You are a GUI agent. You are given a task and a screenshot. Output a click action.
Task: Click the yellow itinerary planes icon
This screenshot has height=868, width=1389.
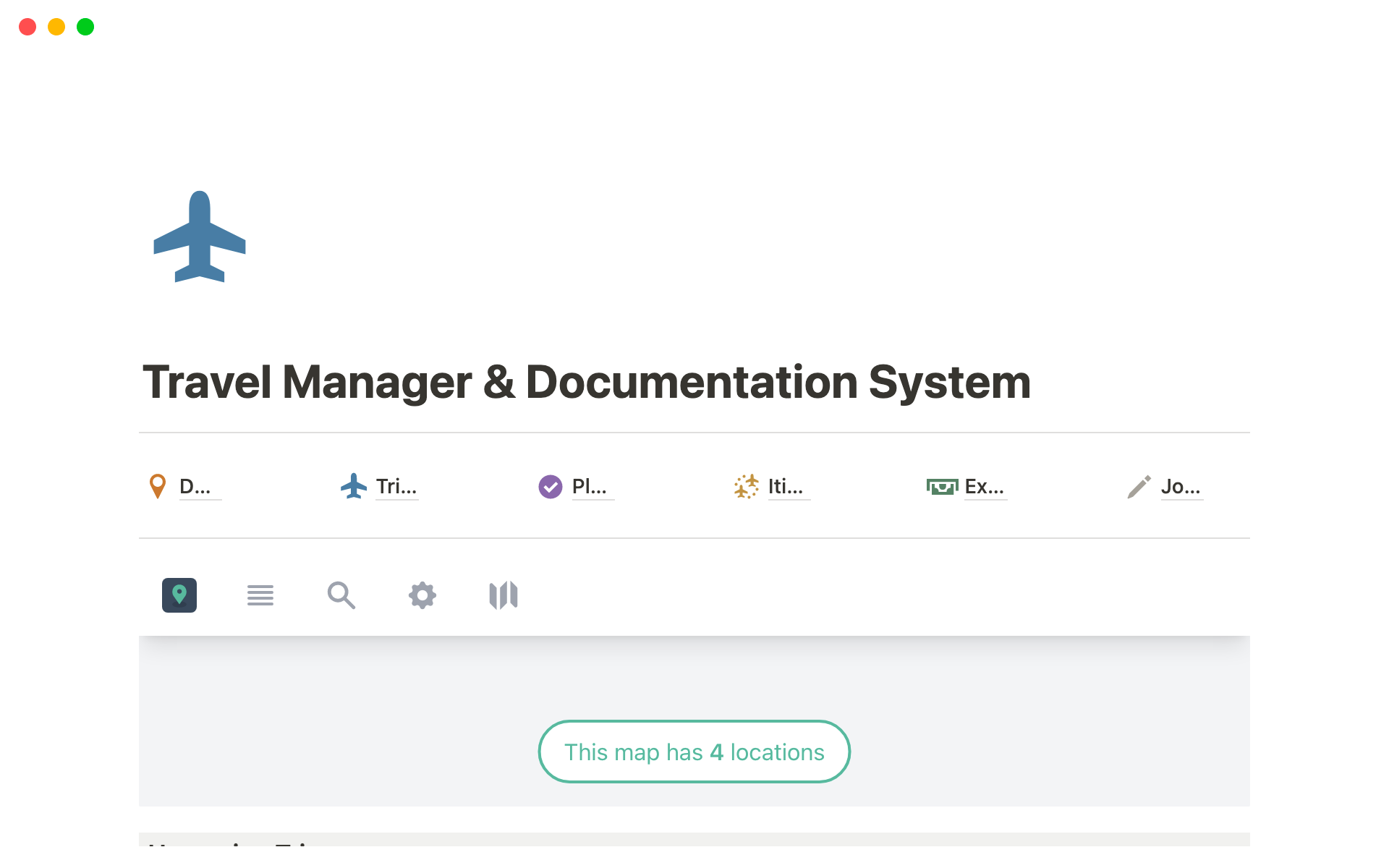tap(746, 487)
